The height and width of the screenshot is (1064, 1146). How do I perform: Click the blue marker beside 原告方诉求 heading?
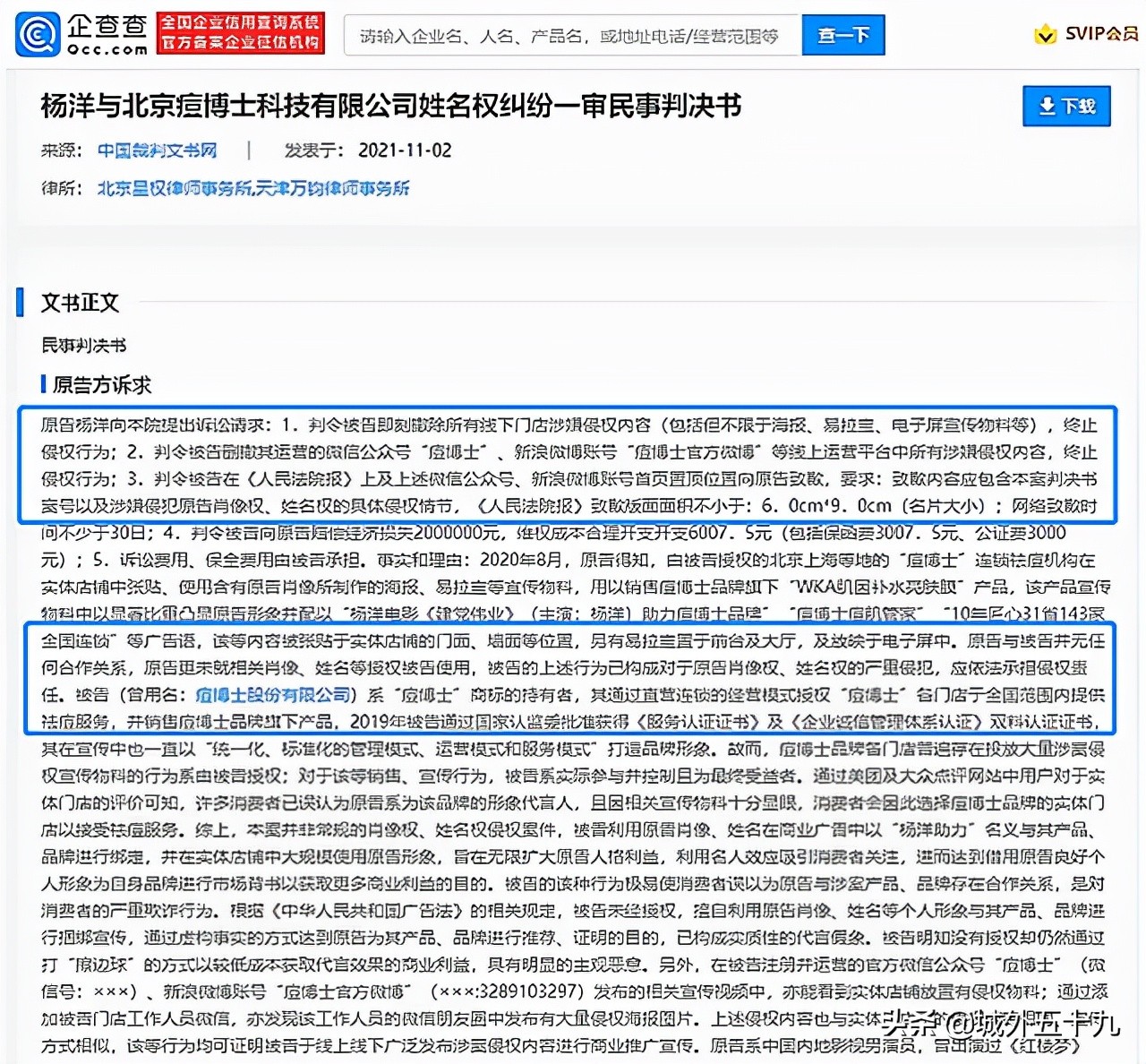[x=45, y=385]
